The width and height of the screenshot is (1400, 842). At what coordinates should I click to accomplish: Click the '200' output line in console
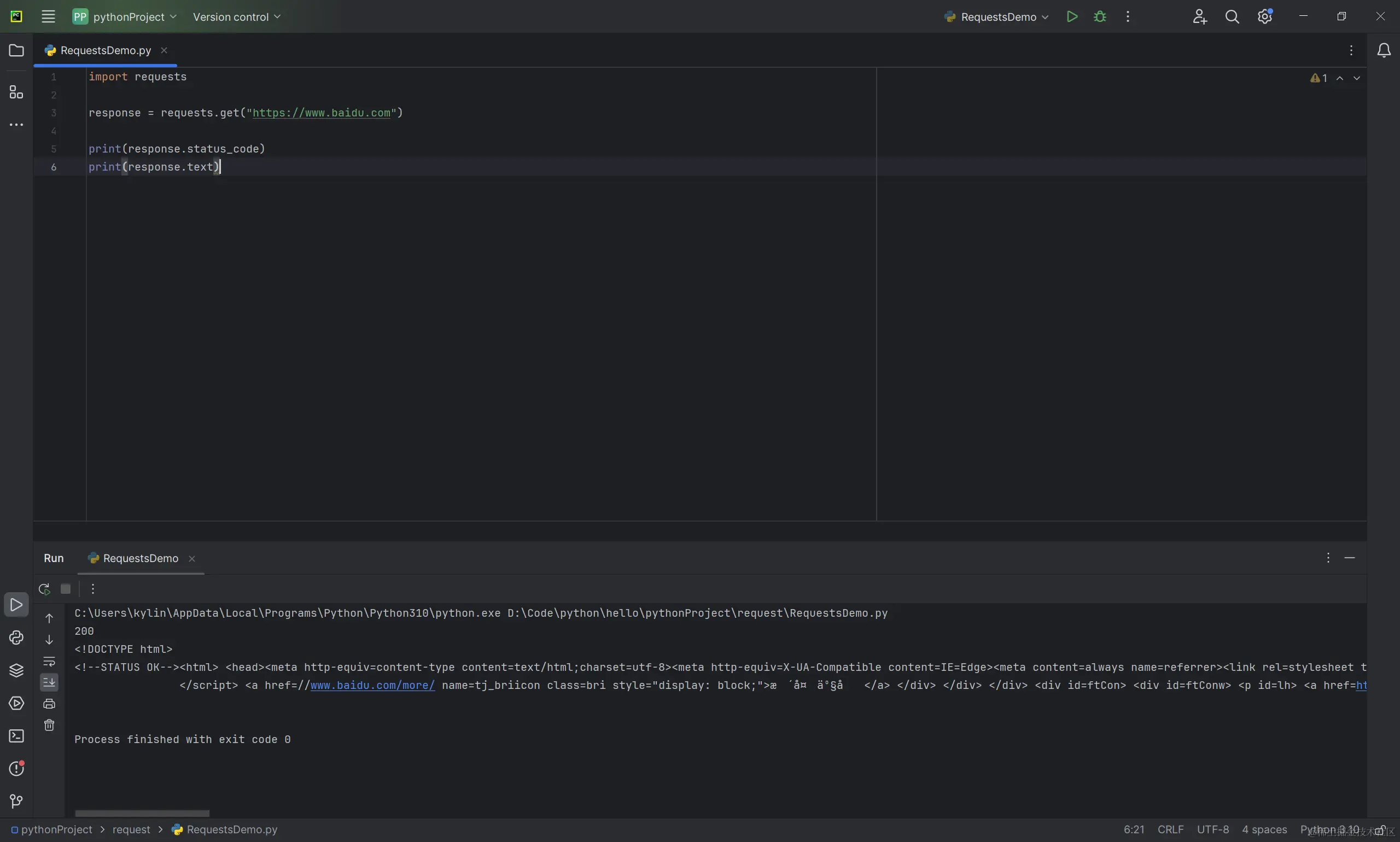pyautogui.click(x=84, y=631)
